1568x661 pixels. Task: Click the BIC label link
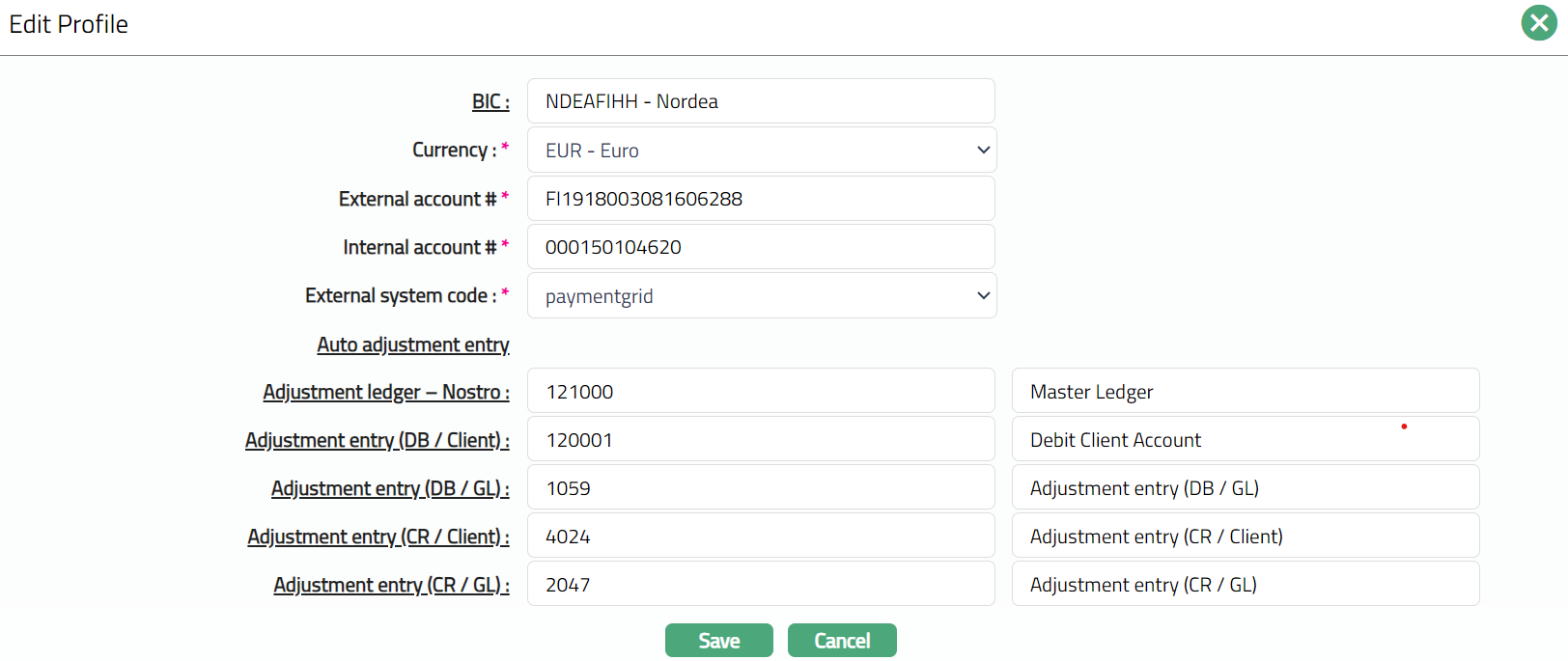pos(490,101)
